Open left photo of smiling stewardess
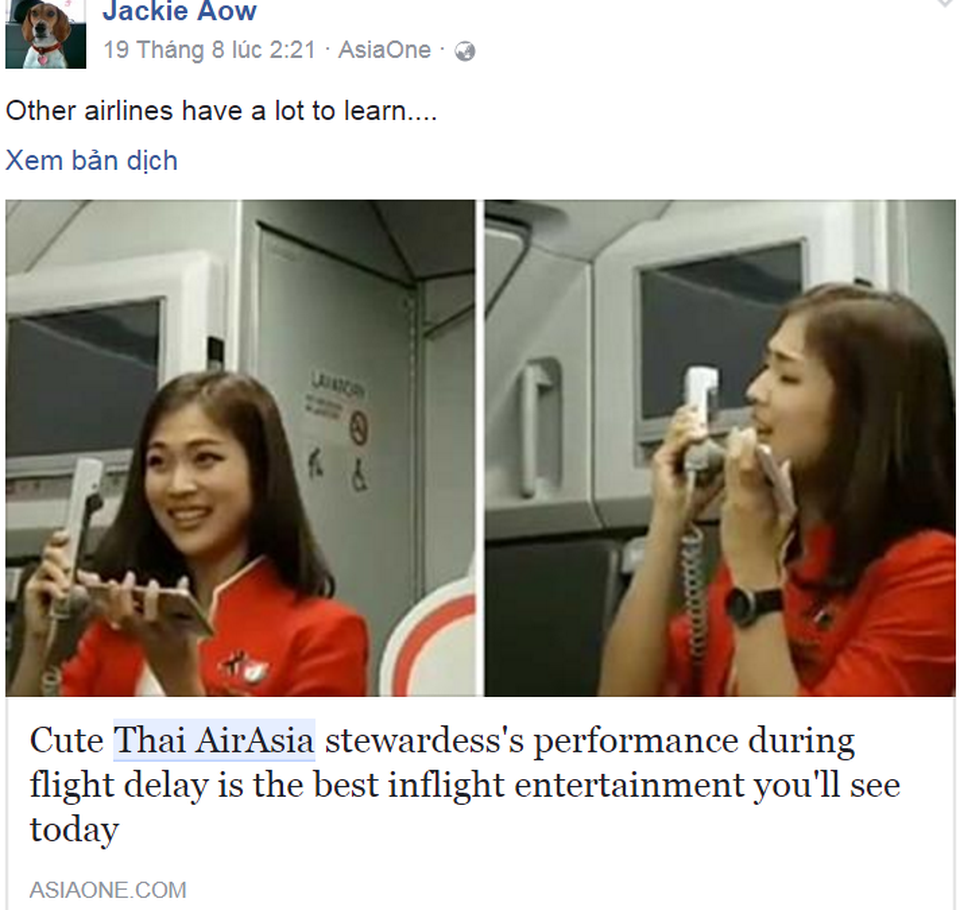Image resolution: width=960 pixels, height=910 pixels. click(x=240, y=447)
